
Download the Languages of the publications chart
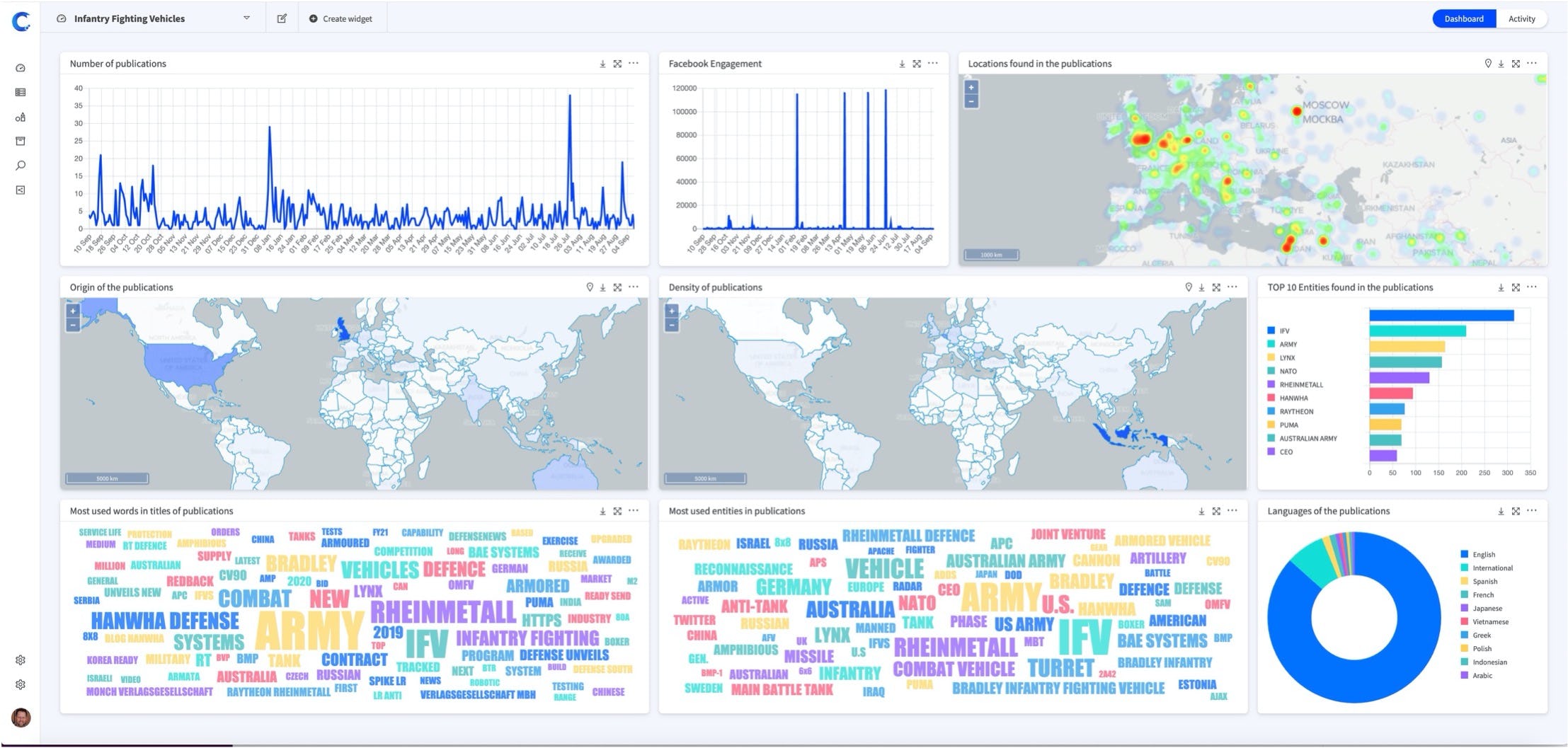tap(1501, 511)
